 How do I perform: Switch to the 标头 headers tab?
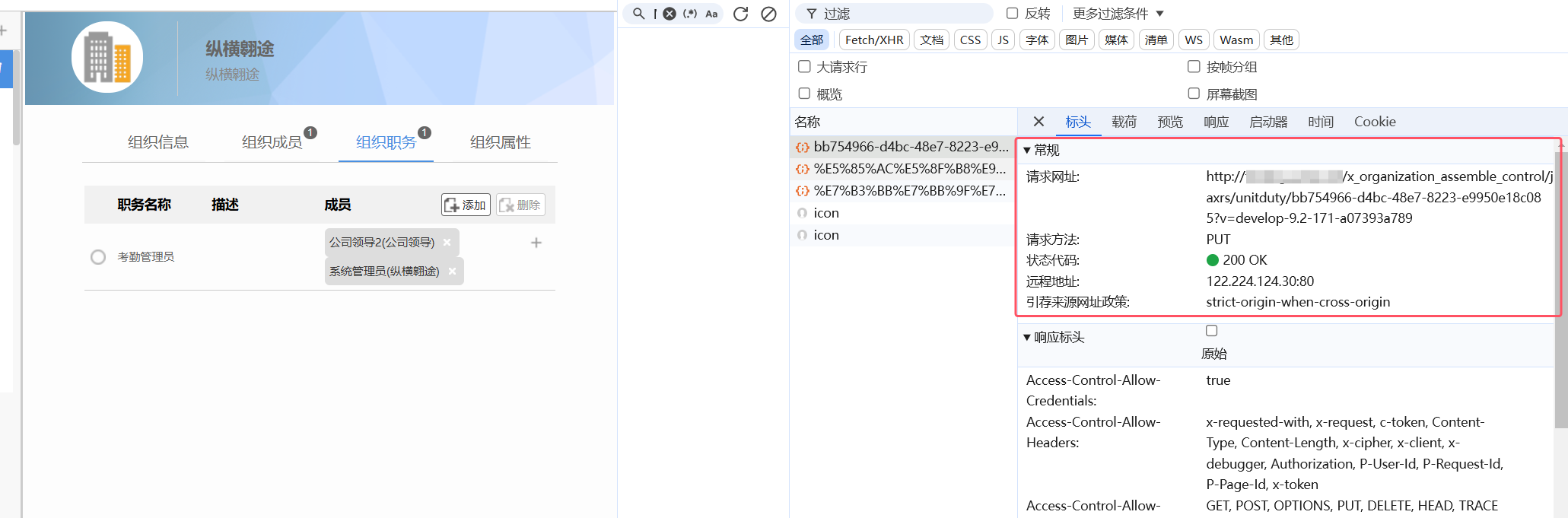click(1078, 122)
